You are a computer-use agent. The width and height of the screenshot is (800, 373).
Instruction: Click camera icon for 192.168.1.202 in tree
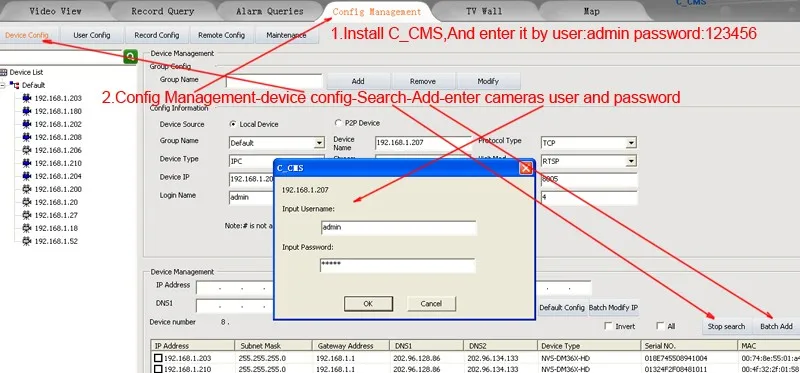click(27, 124)
